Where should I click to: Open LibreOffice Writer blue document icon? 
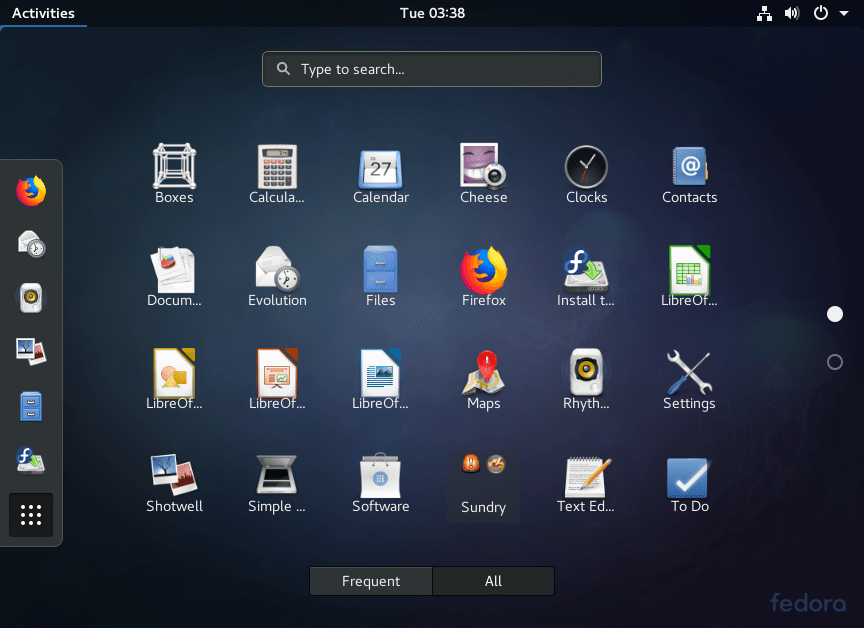click(x=381, y=380)
